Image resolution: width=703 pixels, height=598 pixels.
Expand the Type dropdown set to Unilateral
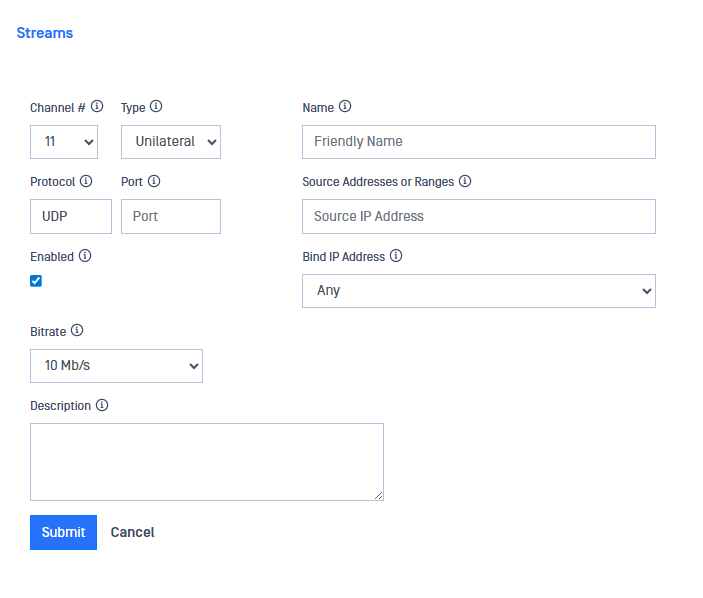click(x=171, y=142)
